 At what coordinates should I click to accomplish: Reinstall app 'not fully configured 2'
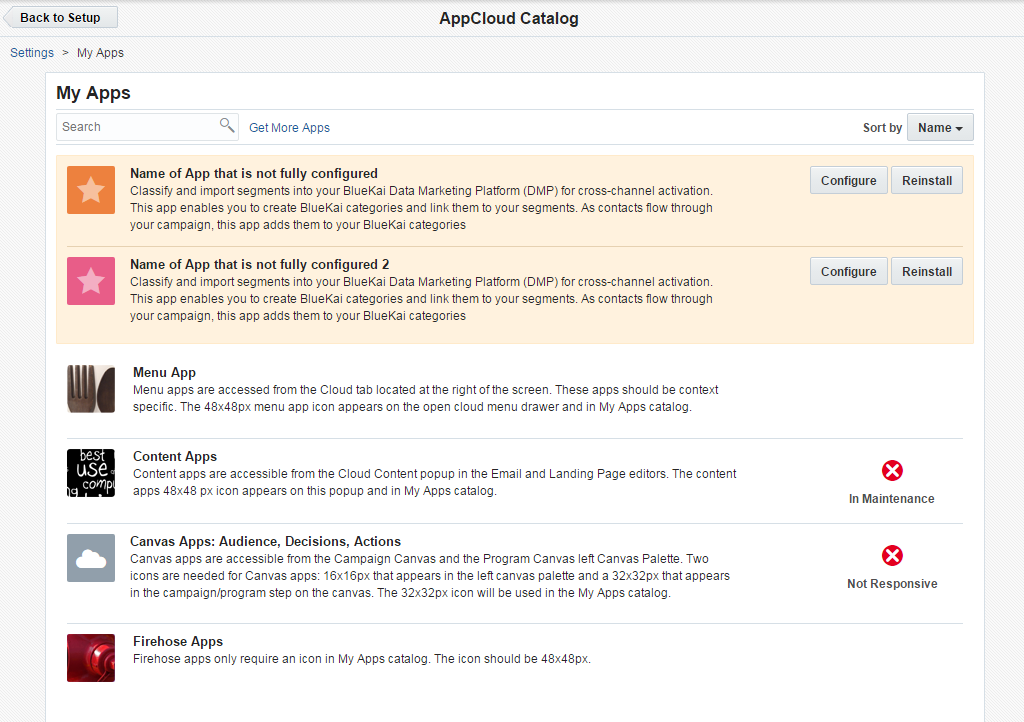click(x=926, y=271)
